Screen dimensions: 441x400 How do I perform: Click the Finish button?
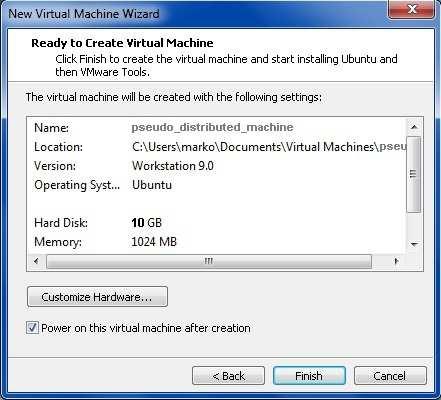pos(309,376)
